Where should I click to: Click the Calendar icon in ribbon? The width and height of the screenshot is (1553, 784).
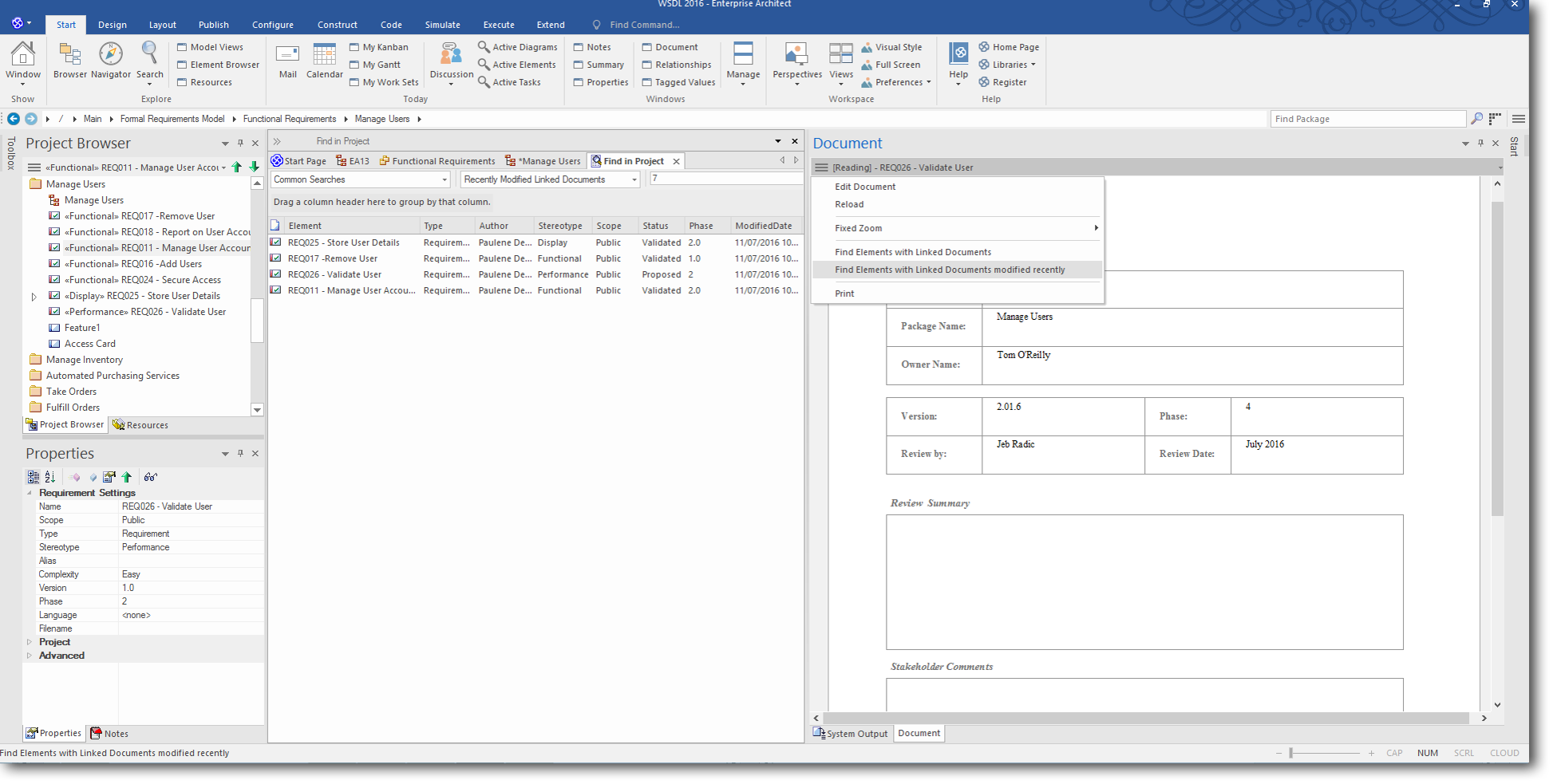pos(324,54)
